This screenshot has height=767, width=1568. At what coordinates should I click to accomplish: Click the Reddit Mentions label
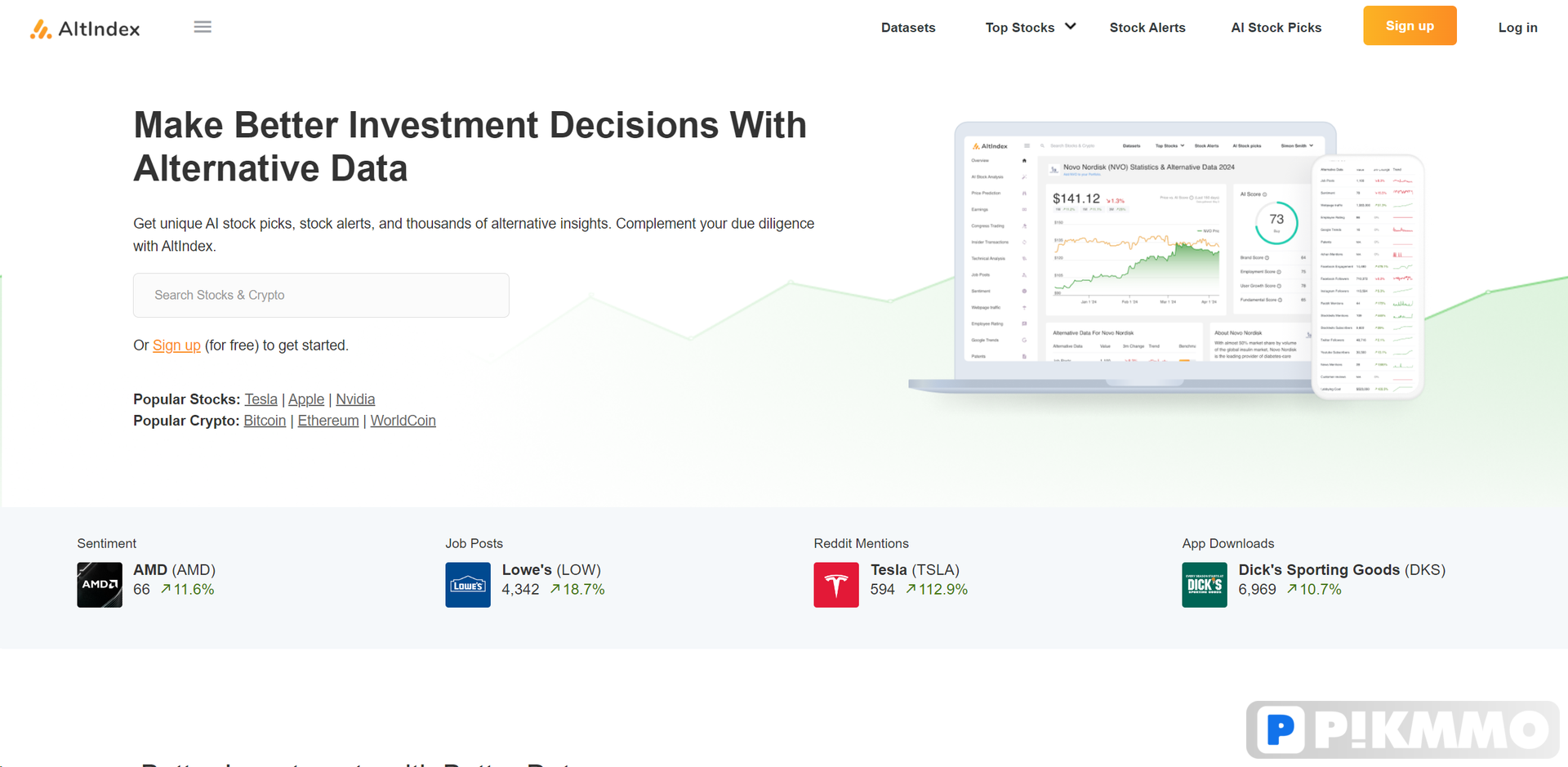click(861, 543)
